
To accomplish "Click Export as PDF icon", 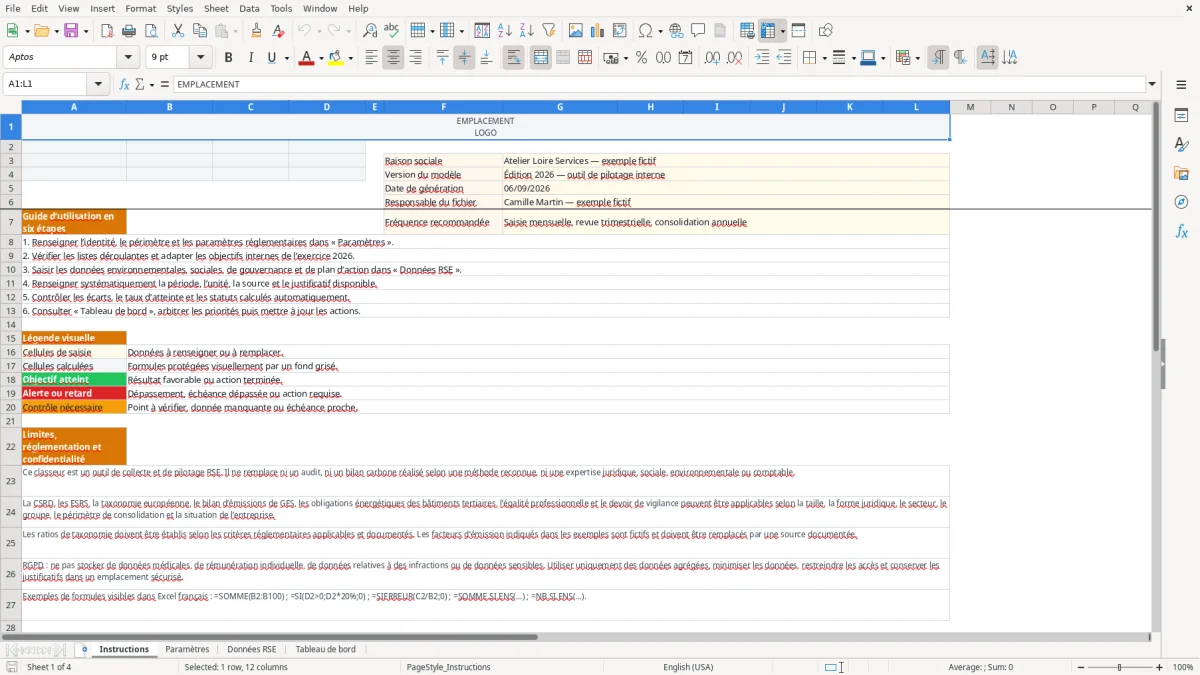I will coord(107,31).
